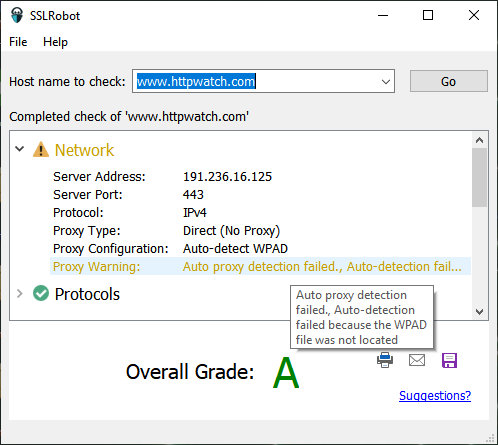Click the SSLRobot app icon in title bar
The image size is (498, 445).
pos(17,15)
